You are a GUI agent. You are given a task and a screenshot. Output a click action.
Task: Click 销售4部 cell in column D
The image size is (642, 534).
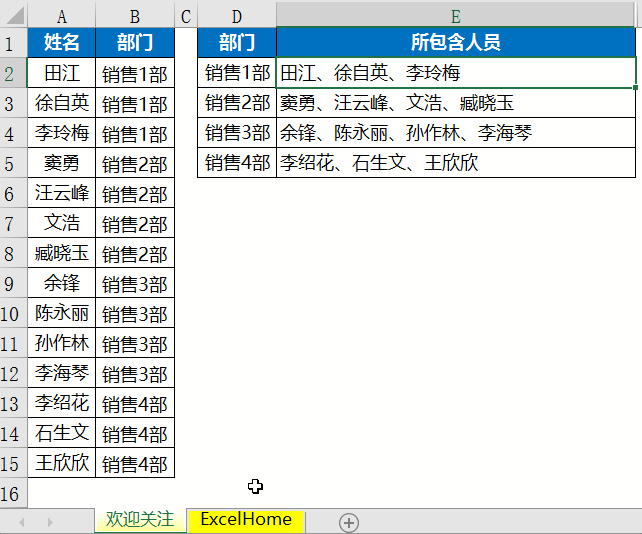pos(237,163)
